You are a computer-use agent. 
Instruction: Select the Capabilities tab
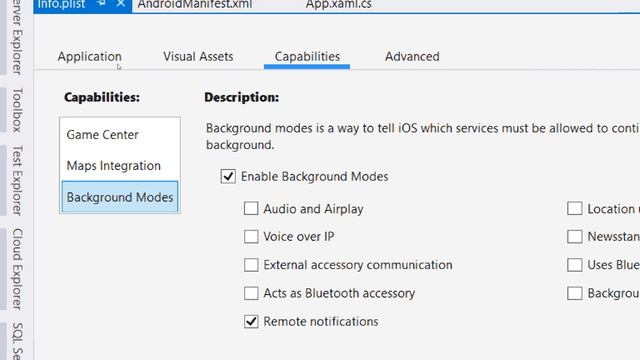click(x=307, y=56)
